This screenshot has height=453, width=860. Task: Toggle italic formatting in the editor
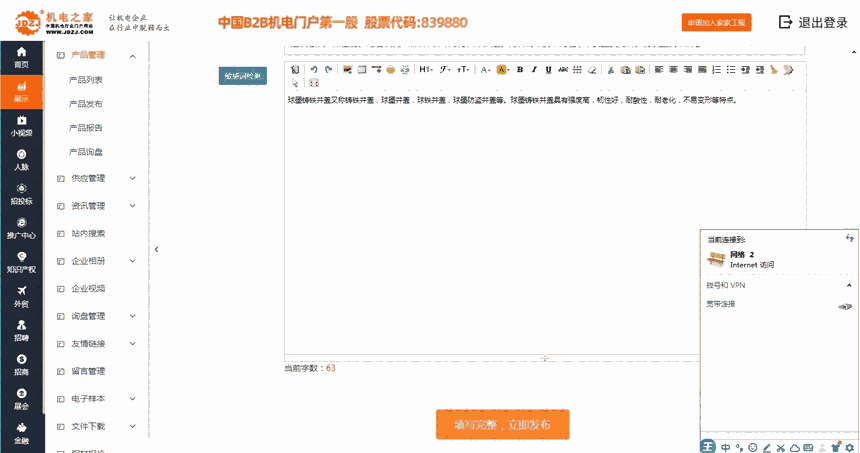click(534, 70)
